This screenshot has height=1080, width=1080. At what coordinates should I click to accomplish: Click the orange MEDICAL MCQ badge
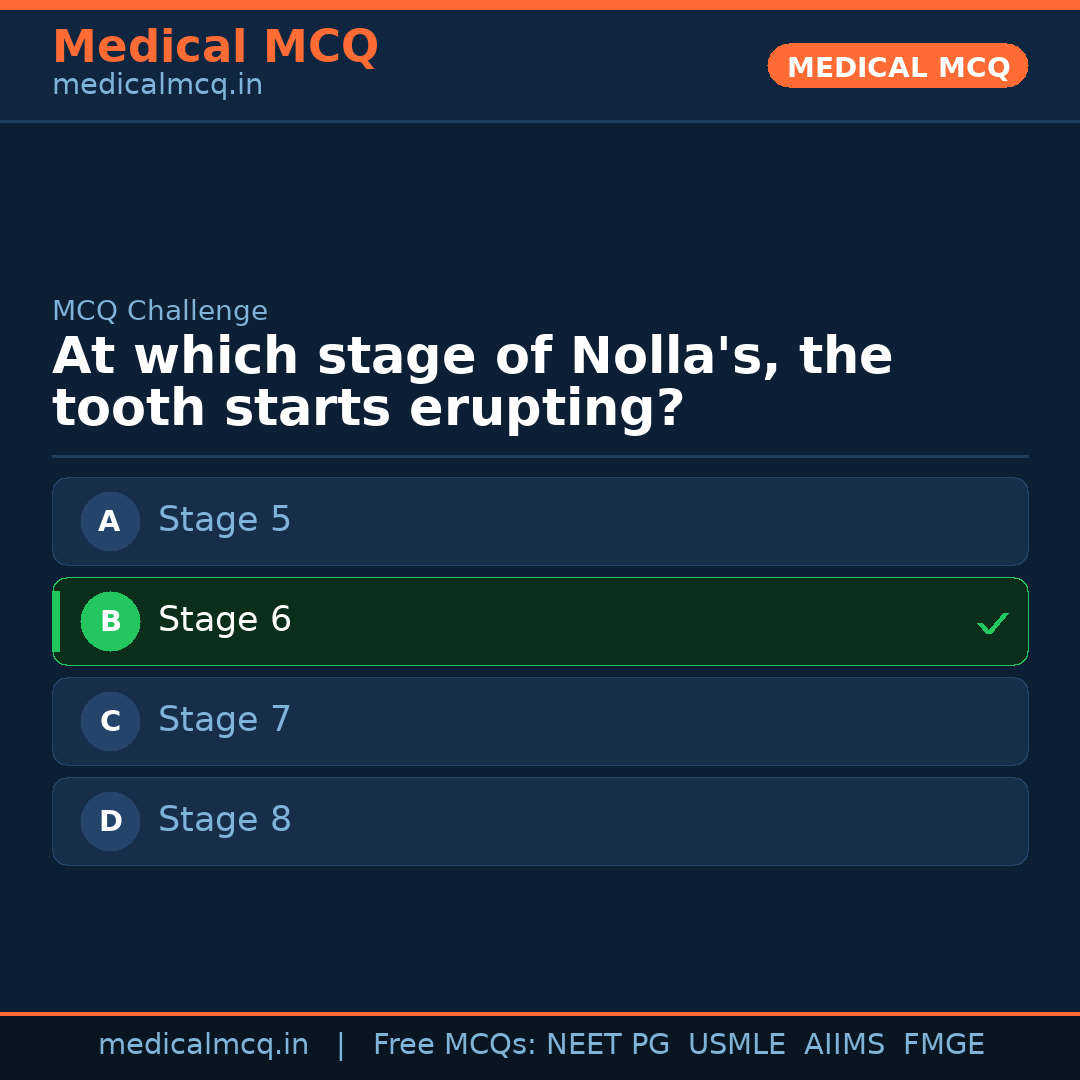click(x=897, y=66)
